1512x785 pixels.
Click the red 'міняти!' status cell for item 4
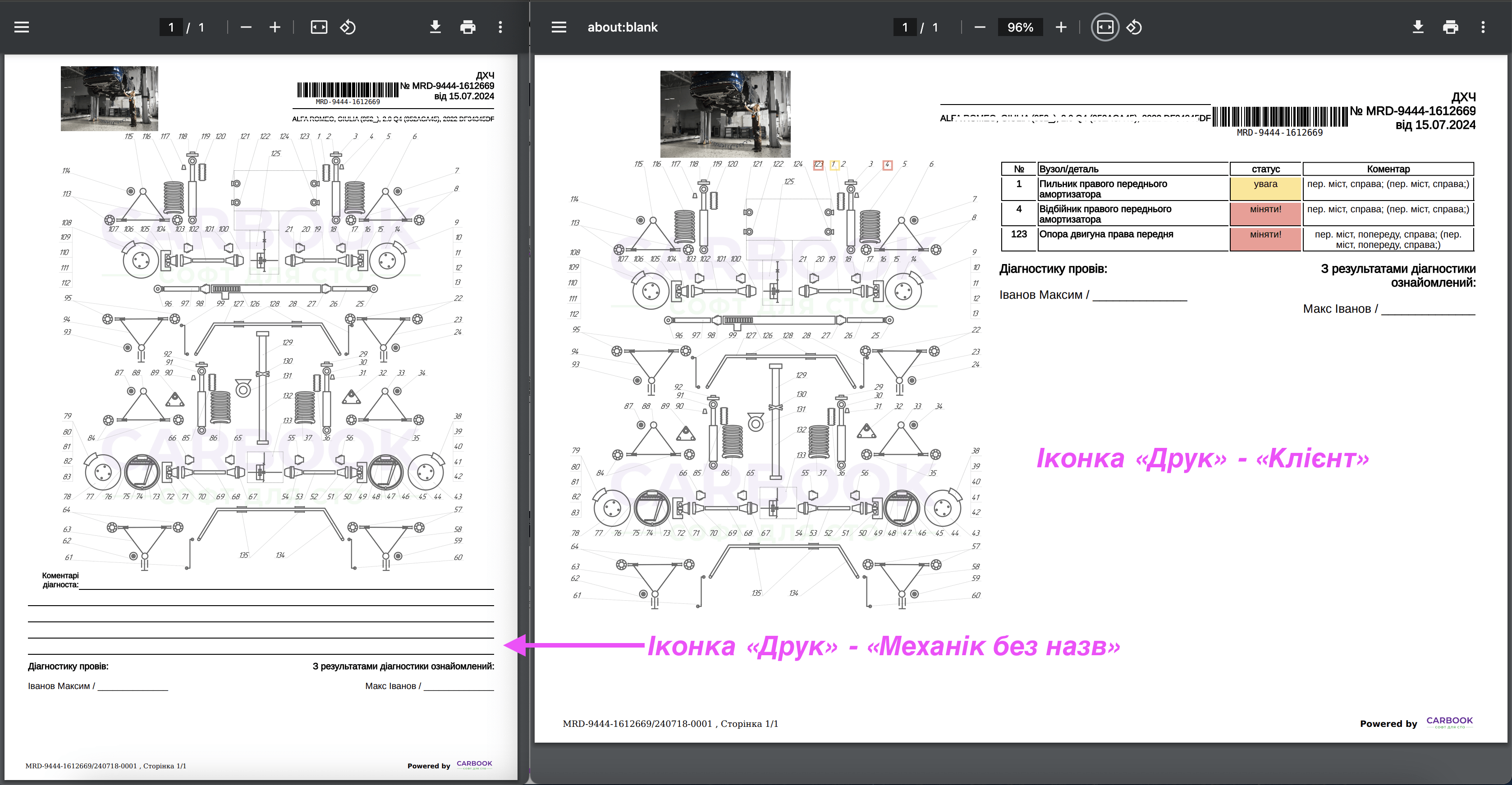point(1265,214)
